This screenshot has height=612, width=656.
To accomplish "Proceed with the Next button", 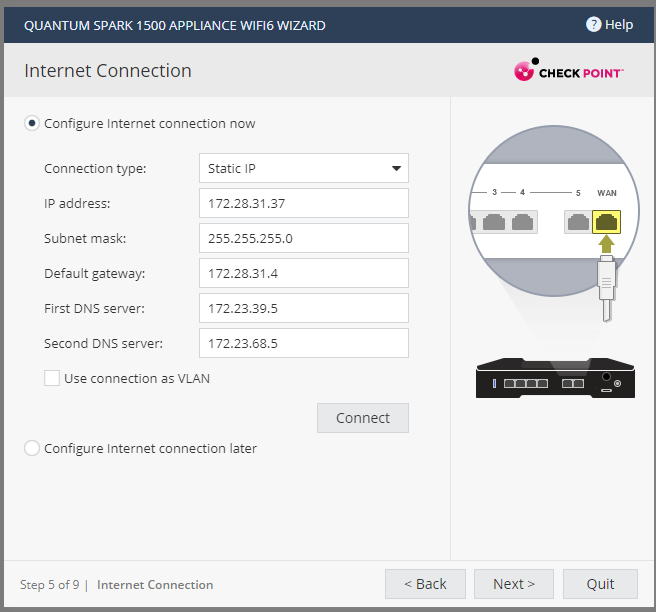I will click(x=514, y=584).
